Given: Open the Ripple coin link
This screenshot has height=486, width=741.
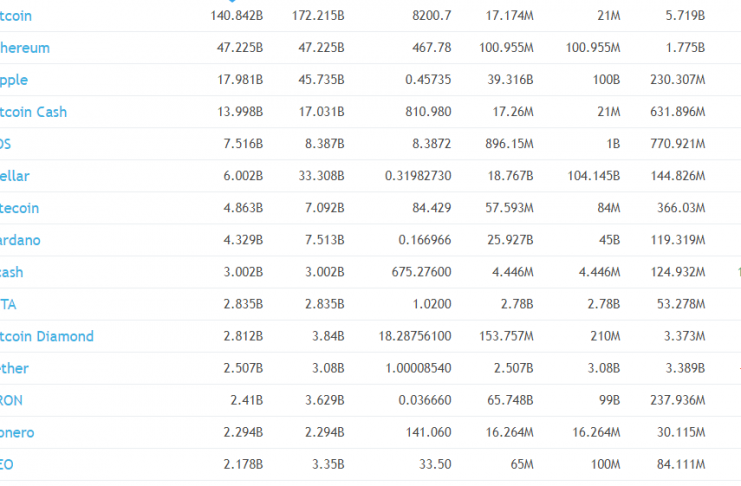Looking at the screenshot, I should pyautogui.click(x=14, y=80).
